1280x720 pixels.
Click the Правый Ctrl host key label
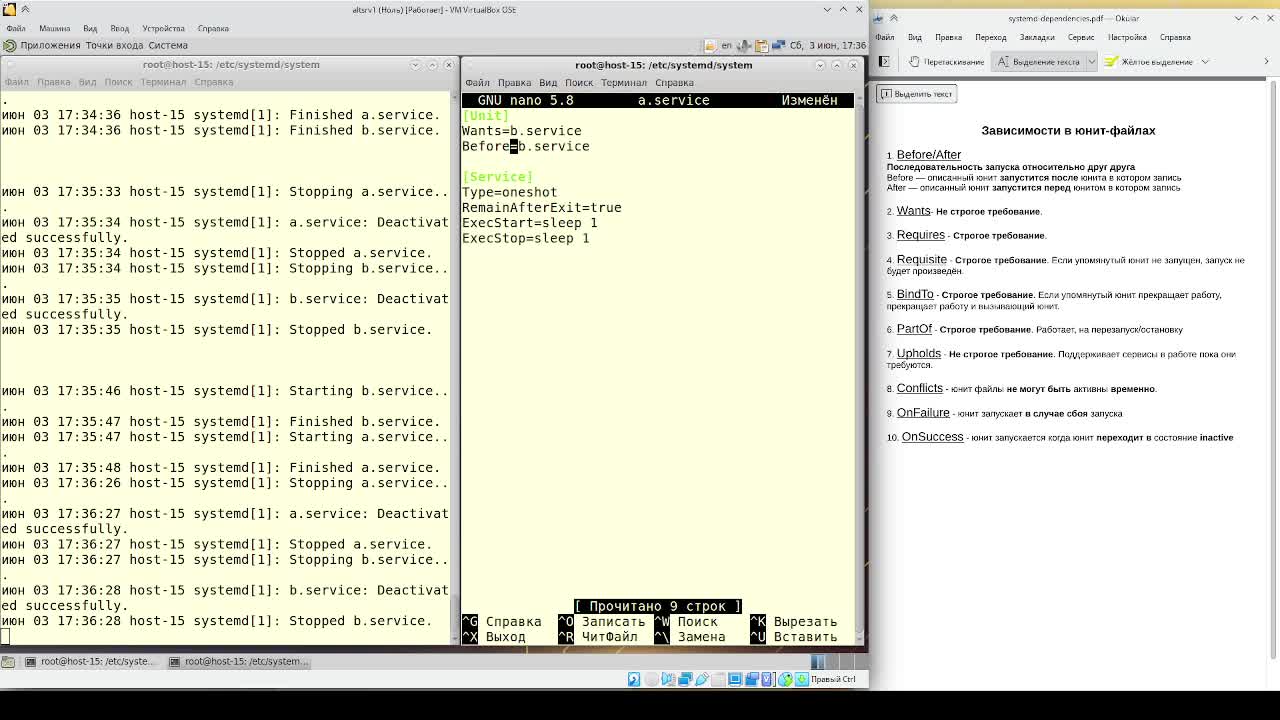(833, 679)
